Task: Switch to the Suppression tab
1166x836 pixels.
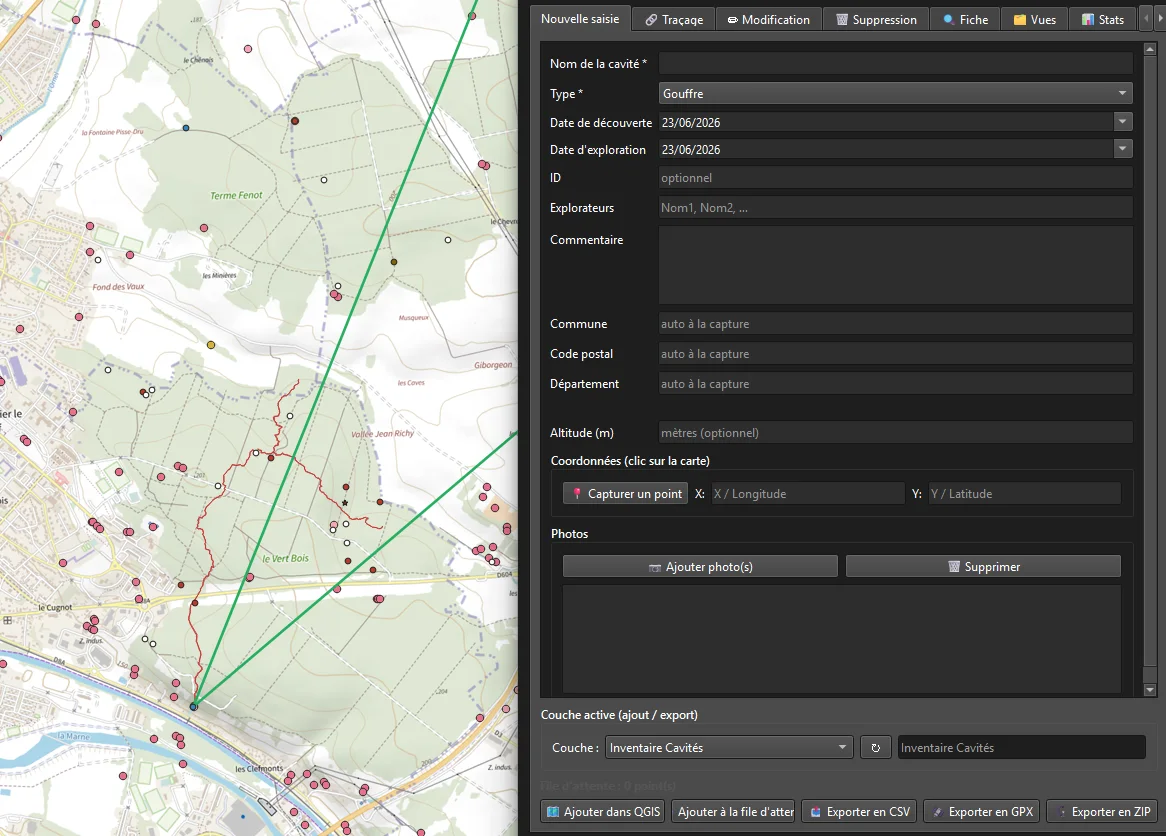Action: point(877,19)
